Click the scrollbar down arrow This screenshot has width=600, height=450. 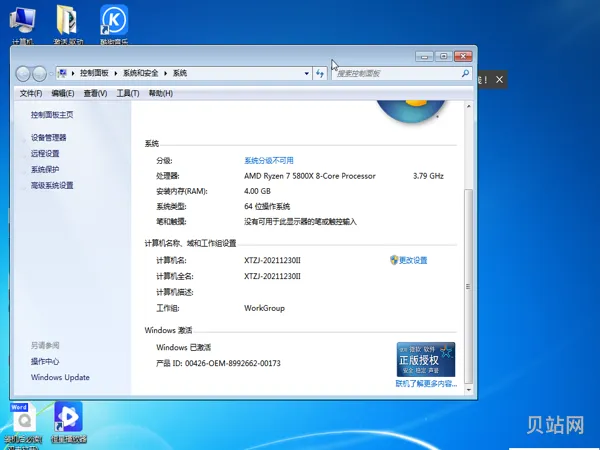tap(468, 390)
